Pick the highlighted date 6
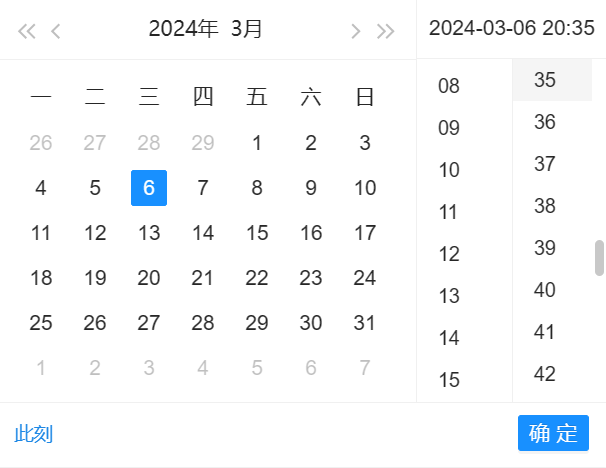The height and width of the screenshot is (468, 606). click(x=149, y=188)
